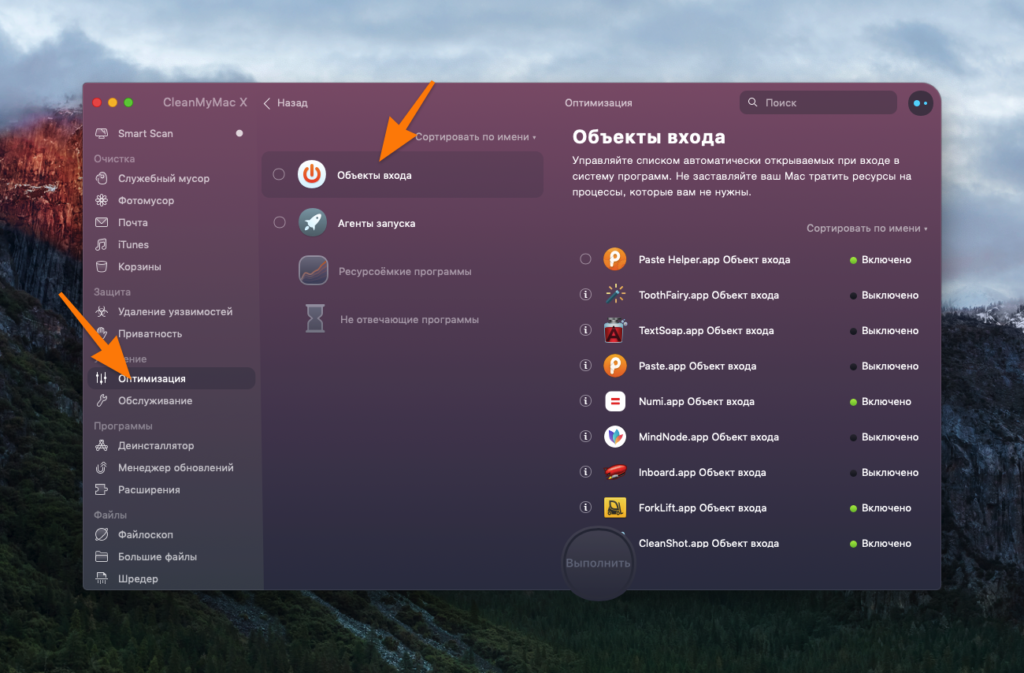1024x673 pixels.
Task: Open Приватность in sidebar
Action: coord(150,334)
